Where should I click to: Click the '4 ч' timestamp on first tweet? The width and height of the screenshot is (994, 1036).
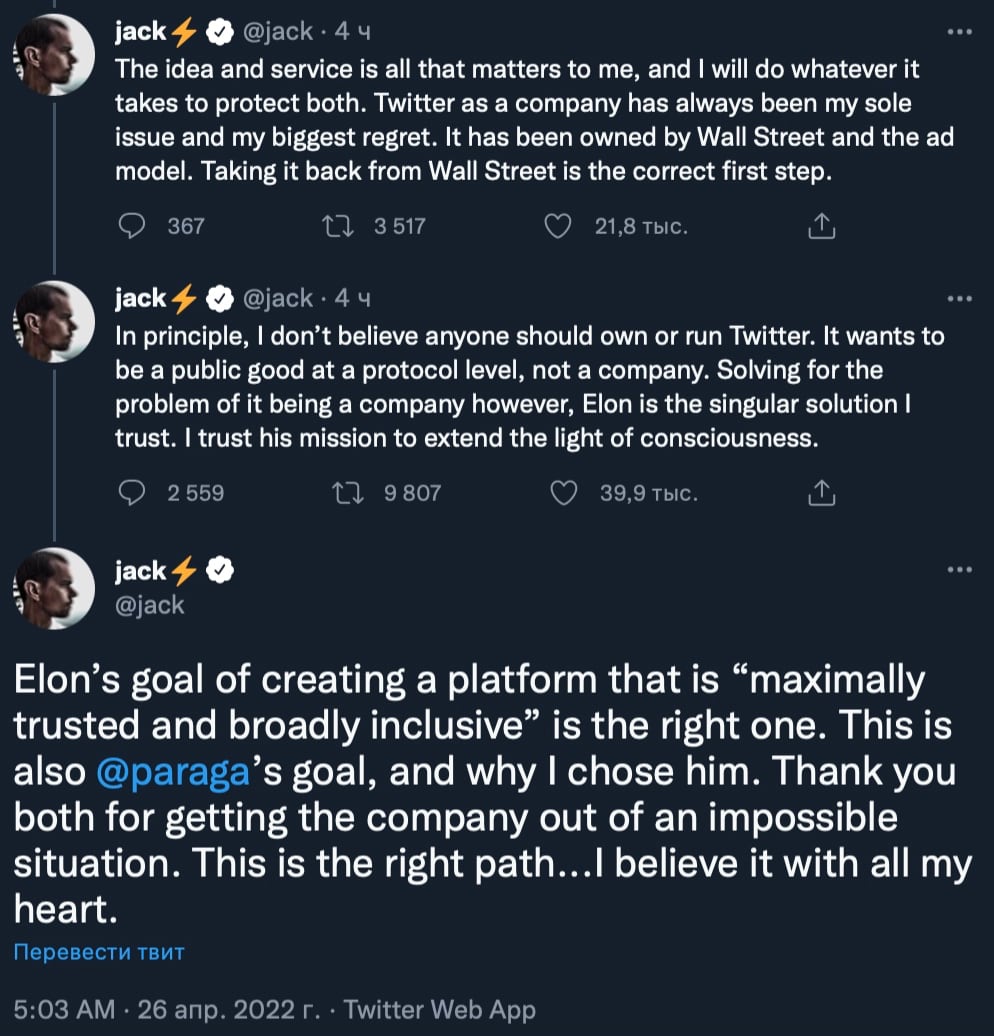click(352, 33)
